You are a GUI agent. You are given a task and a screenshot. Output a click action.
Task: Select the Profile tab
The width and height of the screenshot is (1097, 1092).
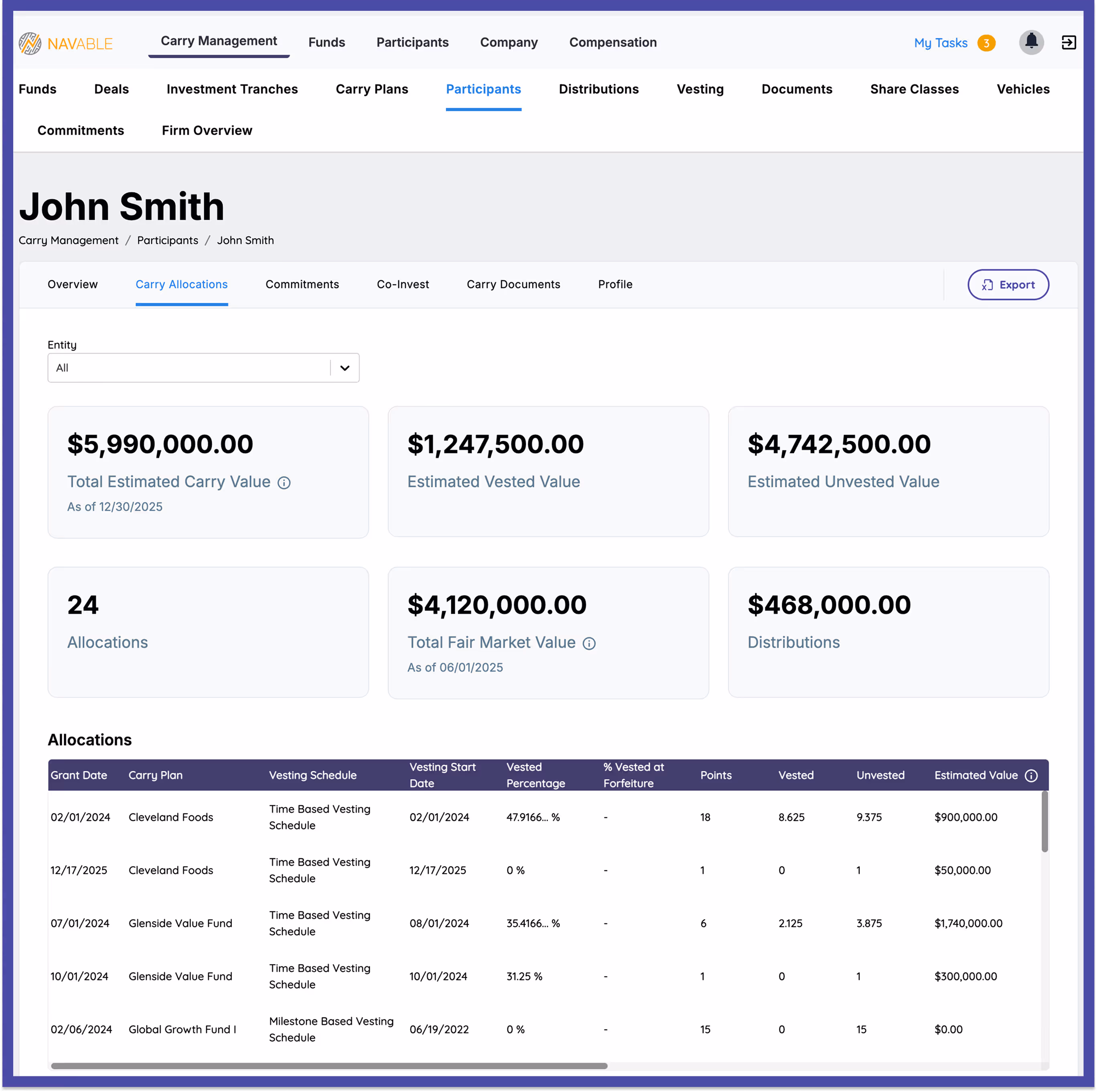[615, 284]
